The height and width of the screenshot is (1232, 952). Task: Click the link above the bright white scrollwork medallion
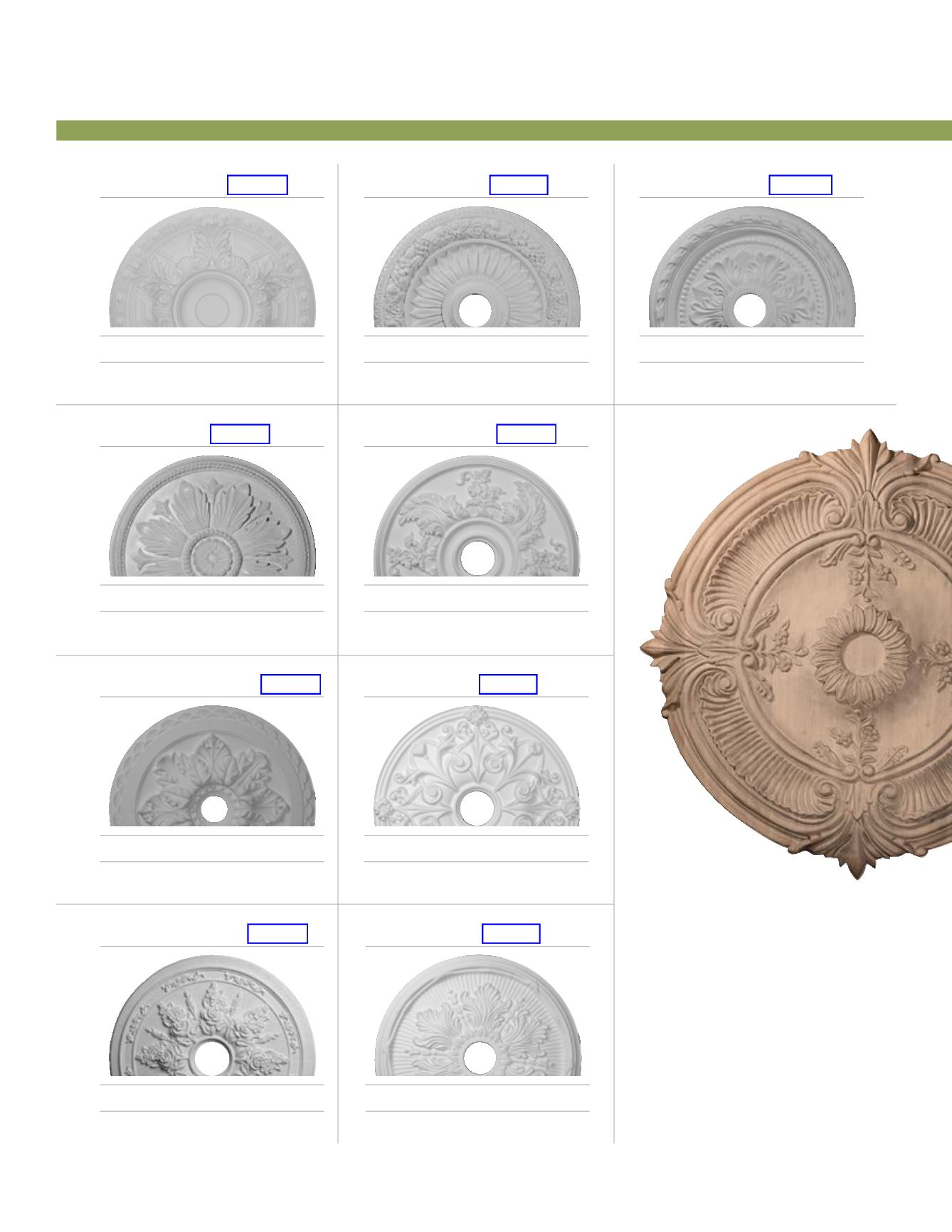pyautogui.click(x=508, y=684)
